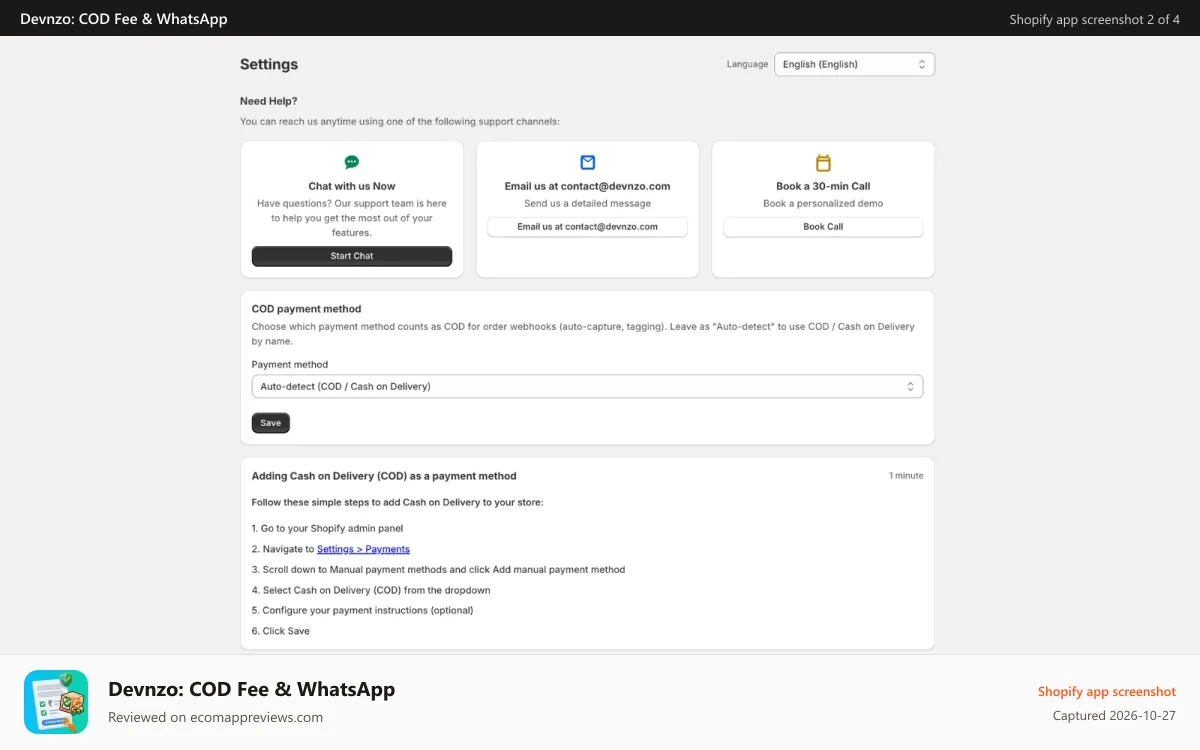Screen dimensions: 1200x750
Task: Click the Need Help? heading
Action: (x=269, y=101)
